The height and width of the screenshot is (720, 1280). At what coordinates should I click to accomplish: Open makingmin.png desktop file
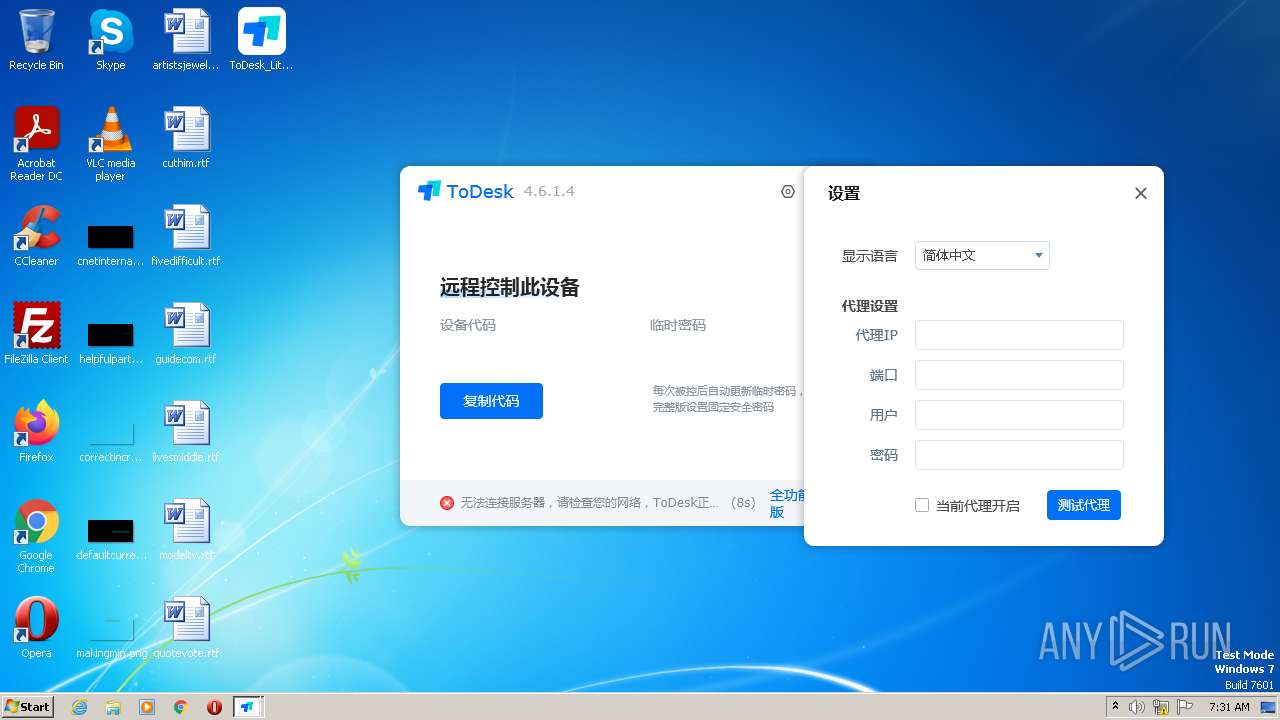[111, 635]
